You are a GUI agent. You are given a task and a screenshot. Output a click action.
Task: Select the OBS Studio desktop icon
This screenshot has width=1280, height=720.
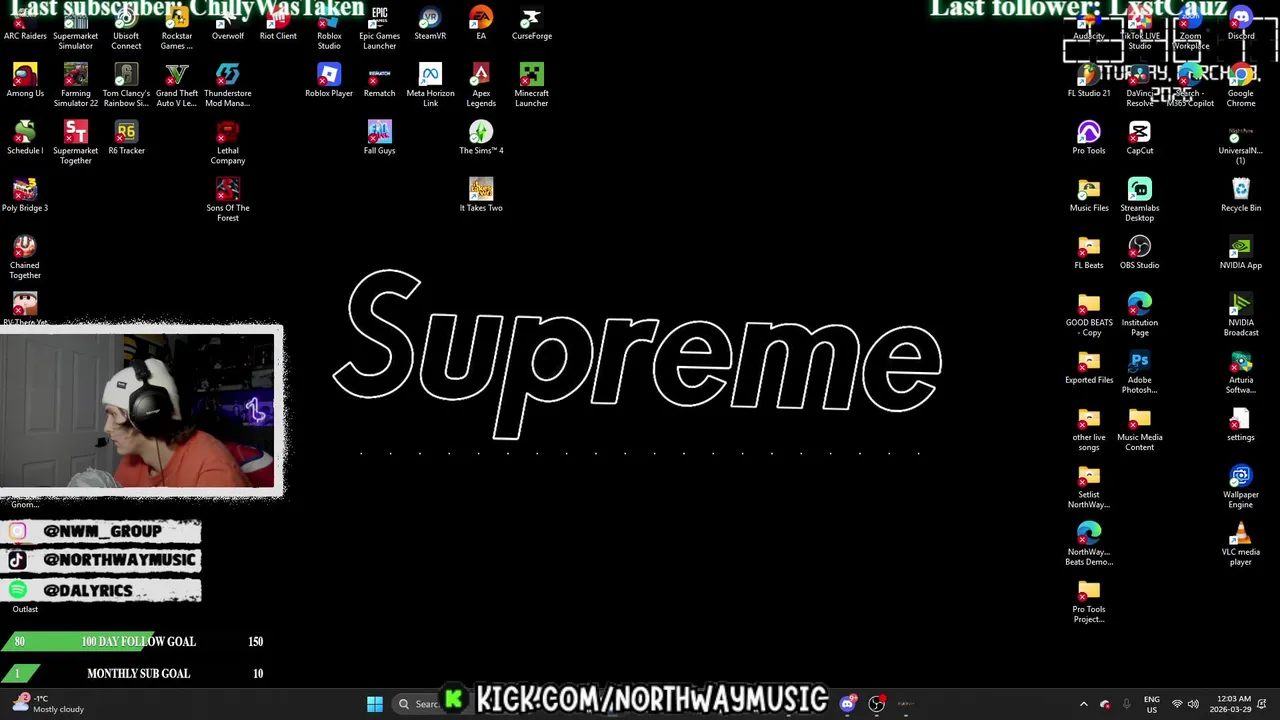click(1140, 252)
